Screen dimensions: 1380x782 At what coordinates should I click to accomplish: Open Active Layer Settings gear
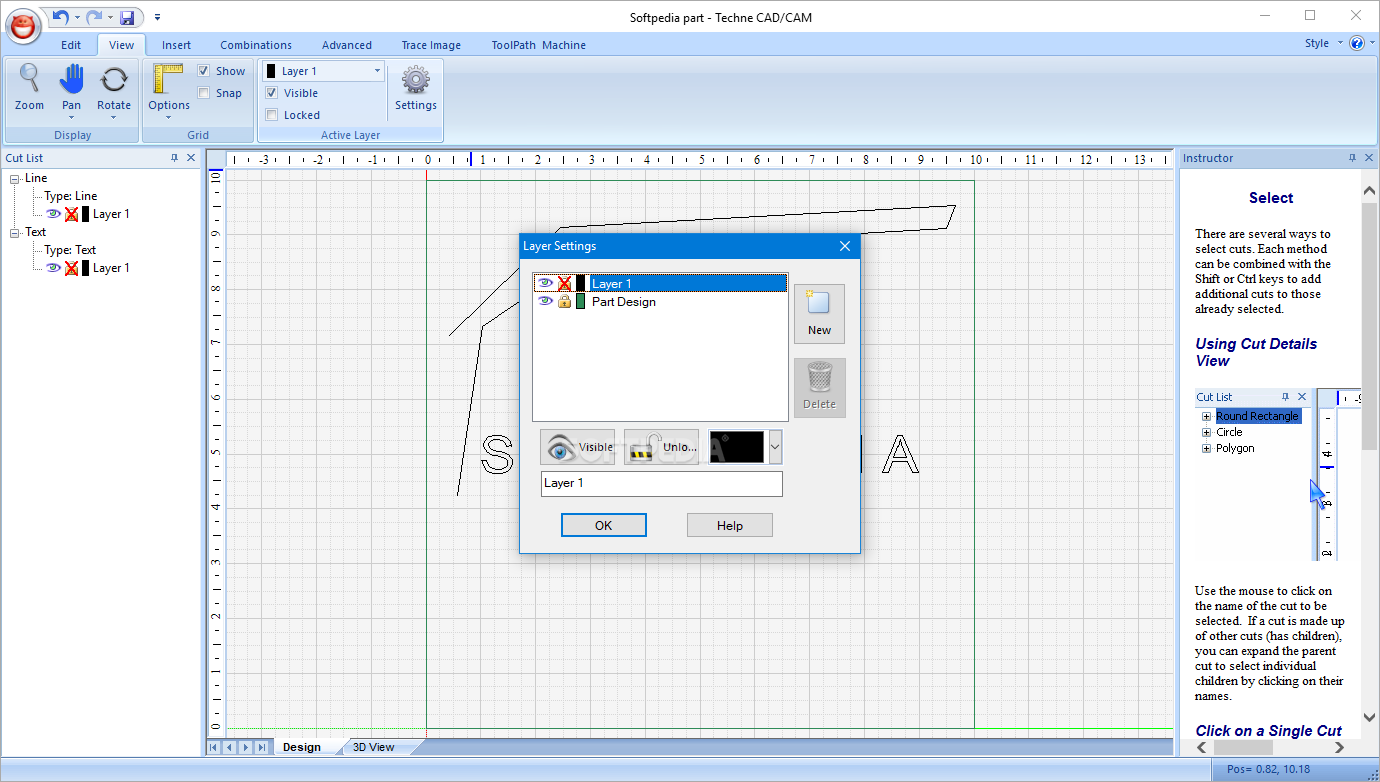[x=416, y=88]
